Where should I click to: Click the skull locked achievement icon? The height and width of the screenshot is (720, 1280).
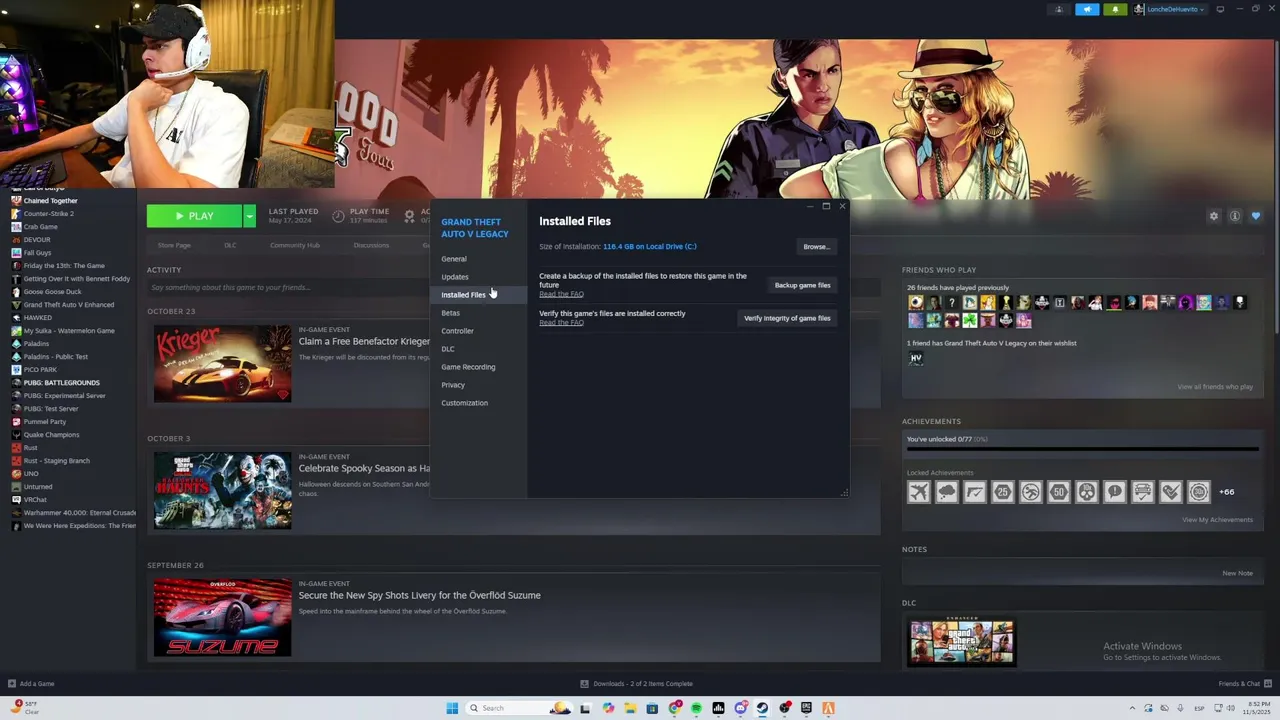1087,492
